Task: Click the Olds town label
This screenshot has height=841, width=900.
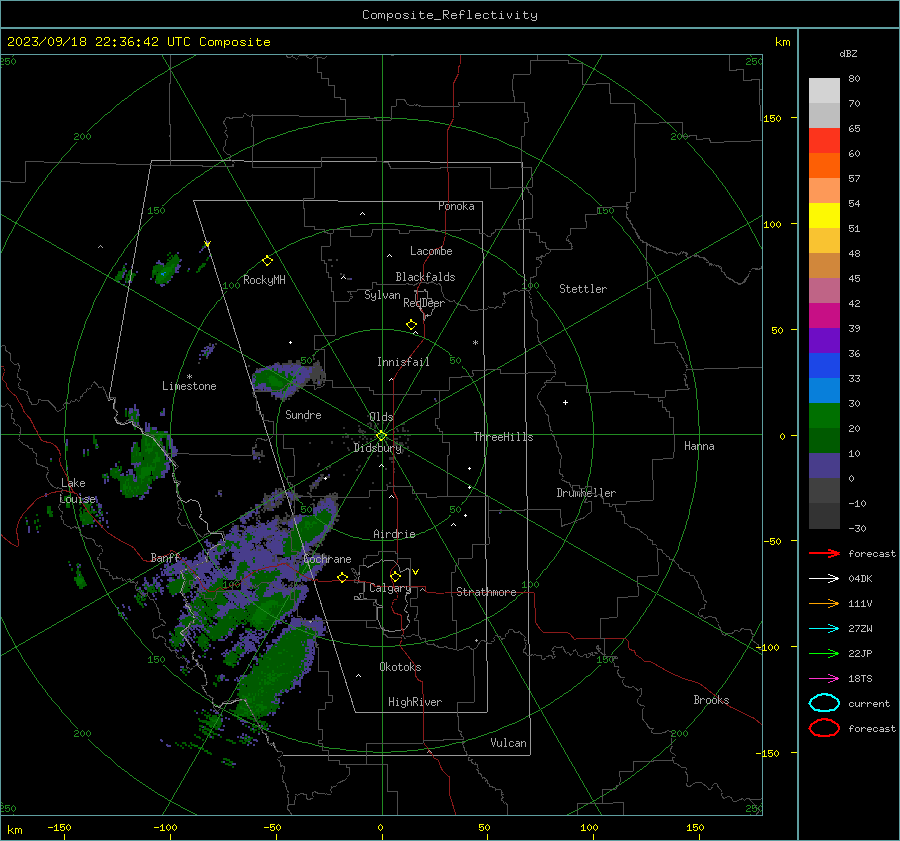Action: [381, 417]
